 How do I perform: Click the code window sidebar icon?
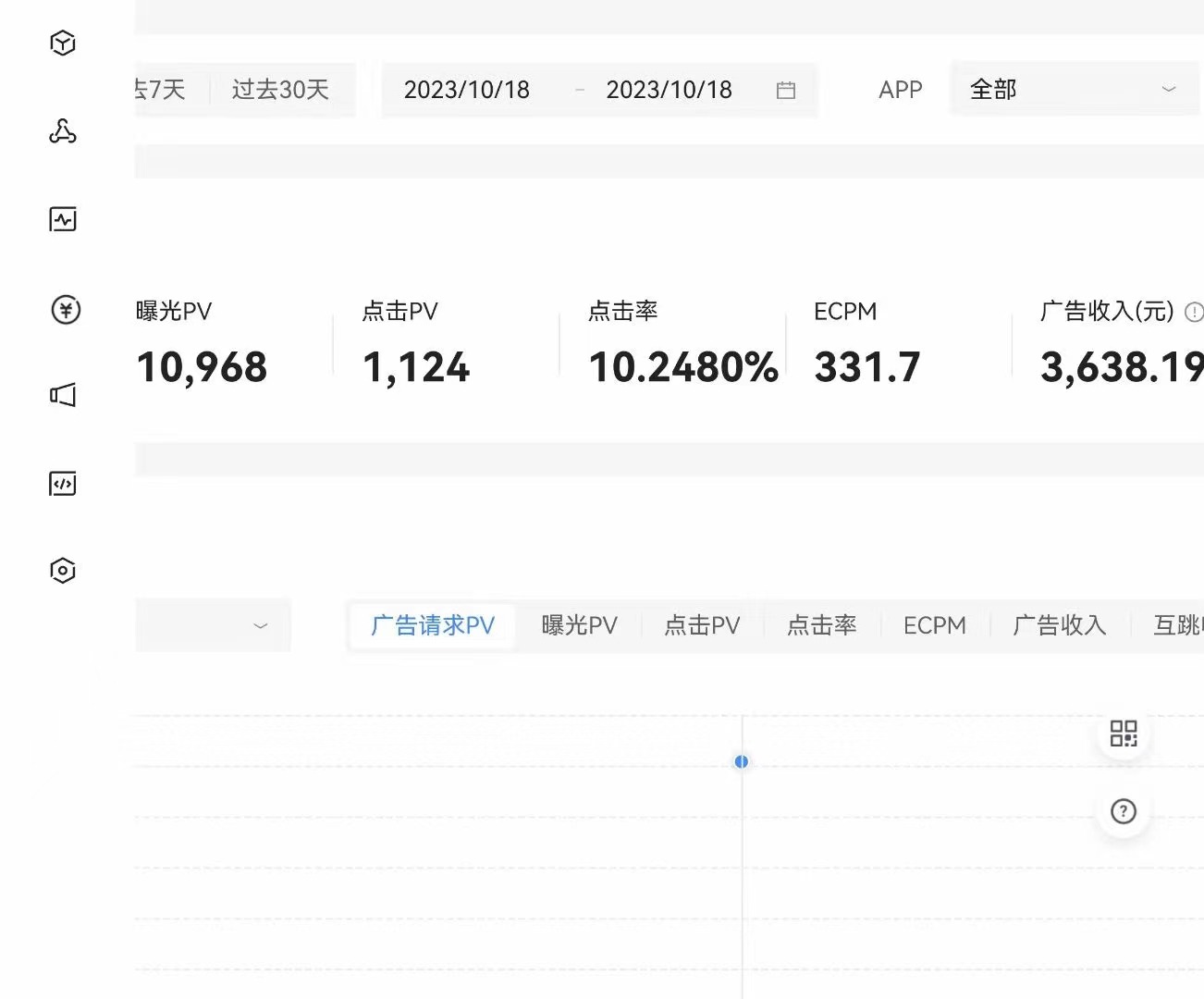pyautogui.click(x=63, y=484)
